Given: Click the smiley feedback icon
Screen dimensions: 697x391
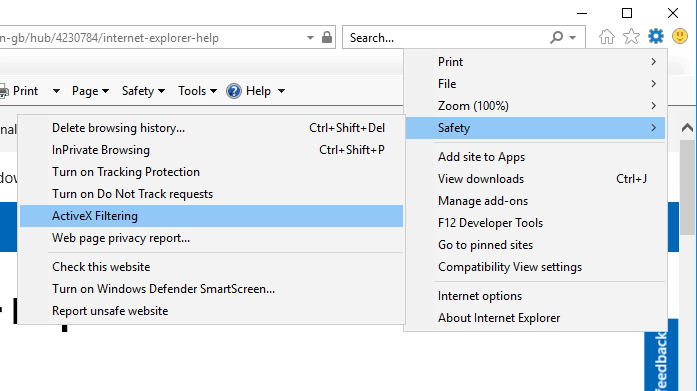Looking at the screenshot, I should [x=680, y=36].
